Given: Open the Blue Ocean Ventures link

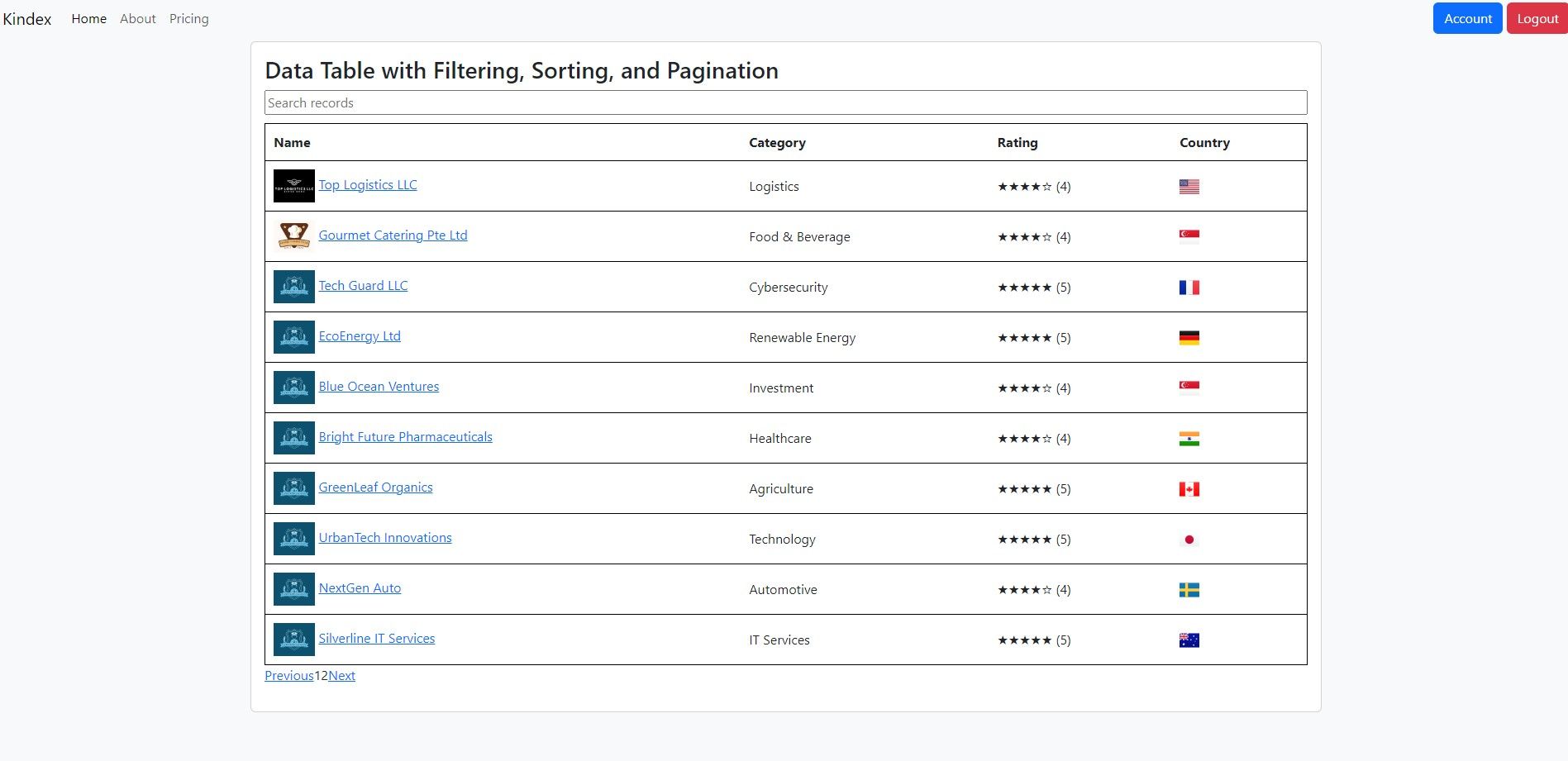Looking at the screenshot, I should [x=379, y=387].
